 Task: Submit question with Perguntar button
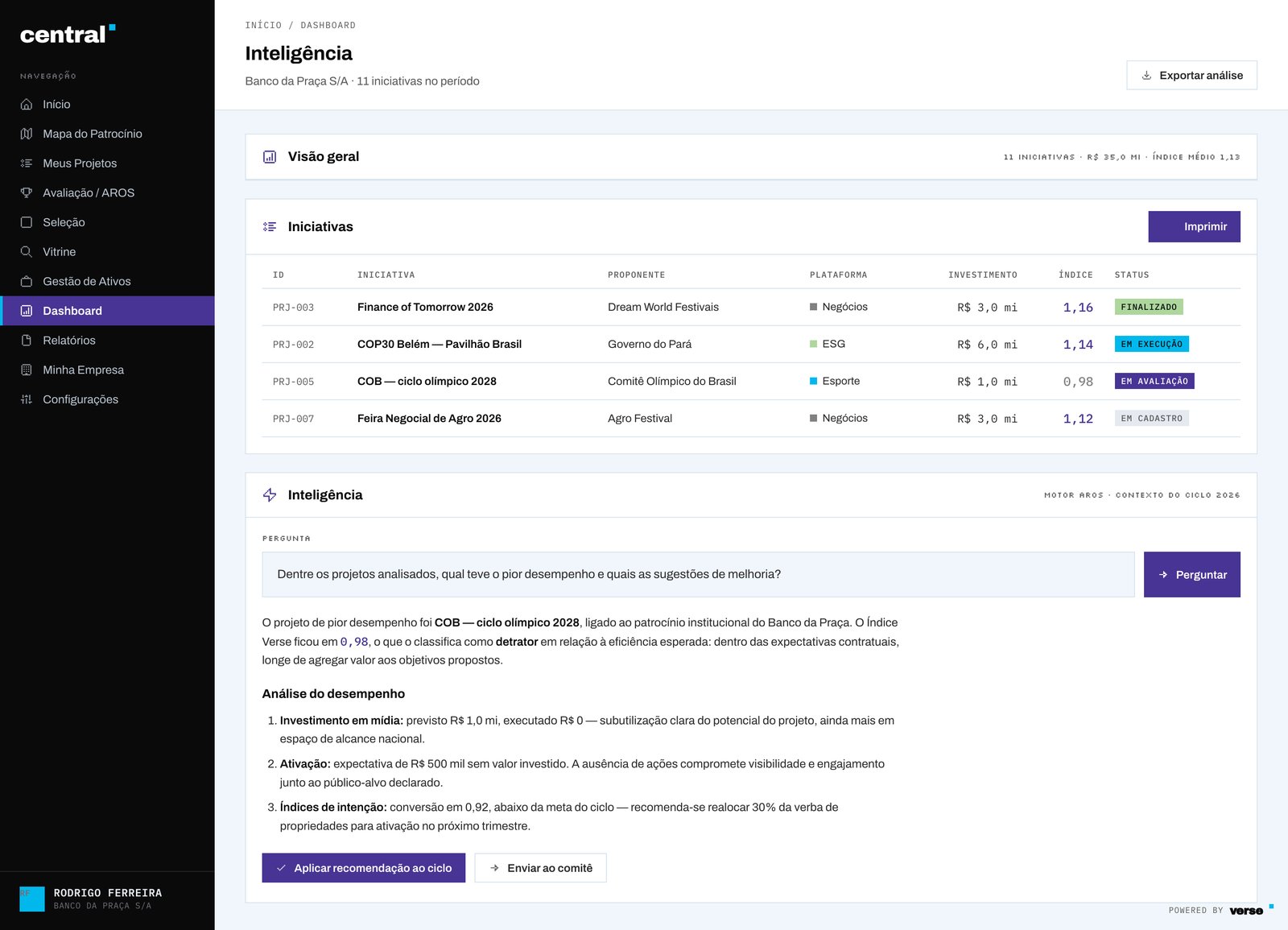[1191, 575]
